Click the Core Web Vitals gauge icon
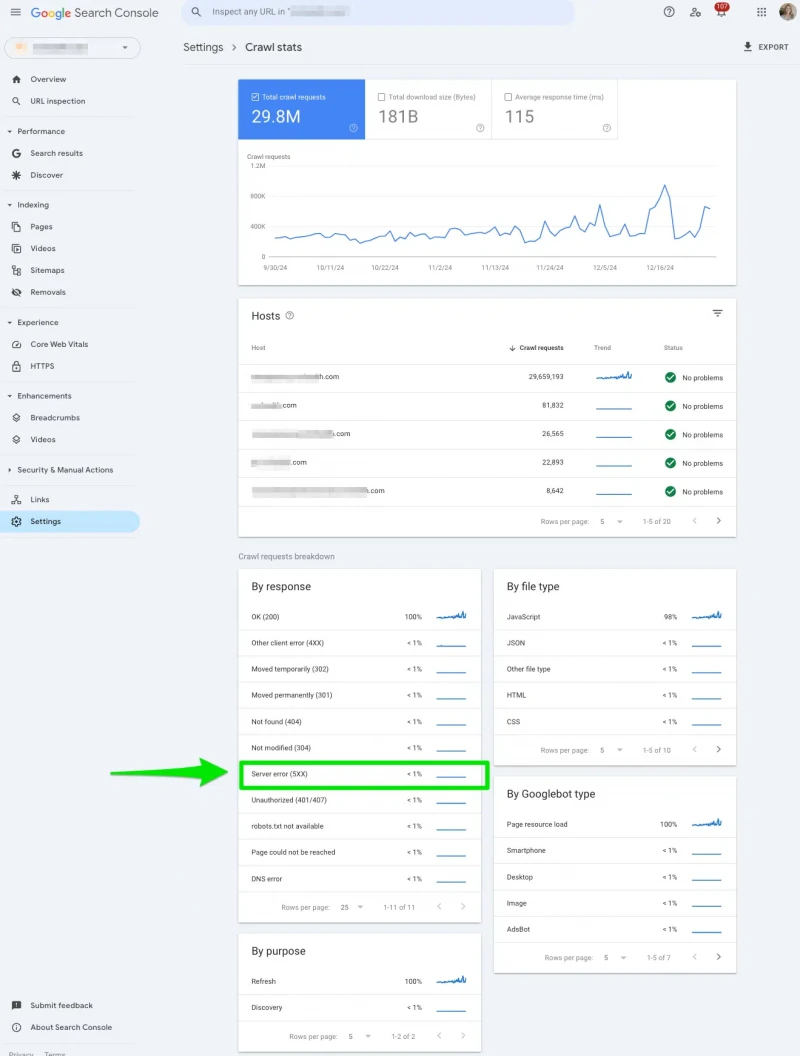Image resolution: width=800 pixels, height=1056 pixels. coord(16,344)
